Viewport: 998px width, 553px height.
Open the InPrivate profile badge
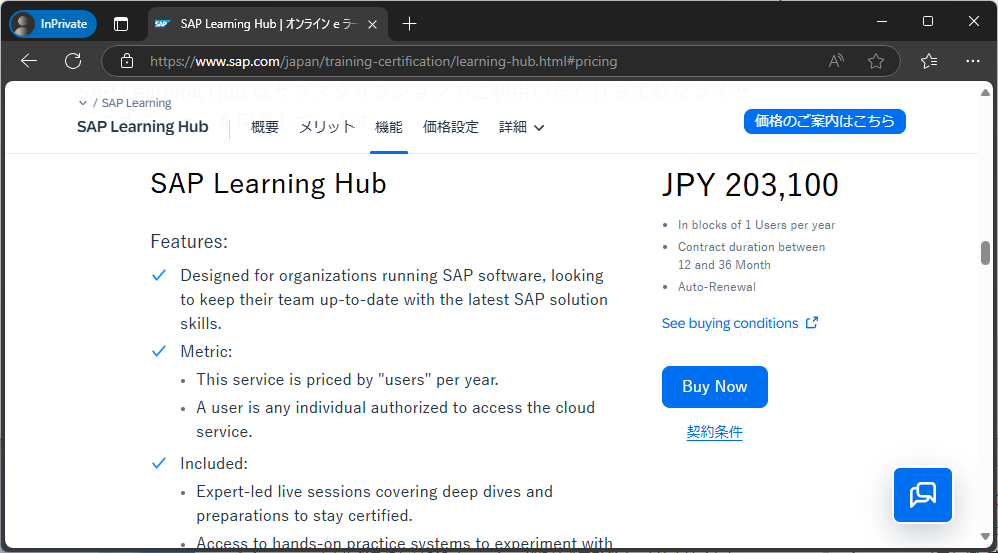click(53, 24)
